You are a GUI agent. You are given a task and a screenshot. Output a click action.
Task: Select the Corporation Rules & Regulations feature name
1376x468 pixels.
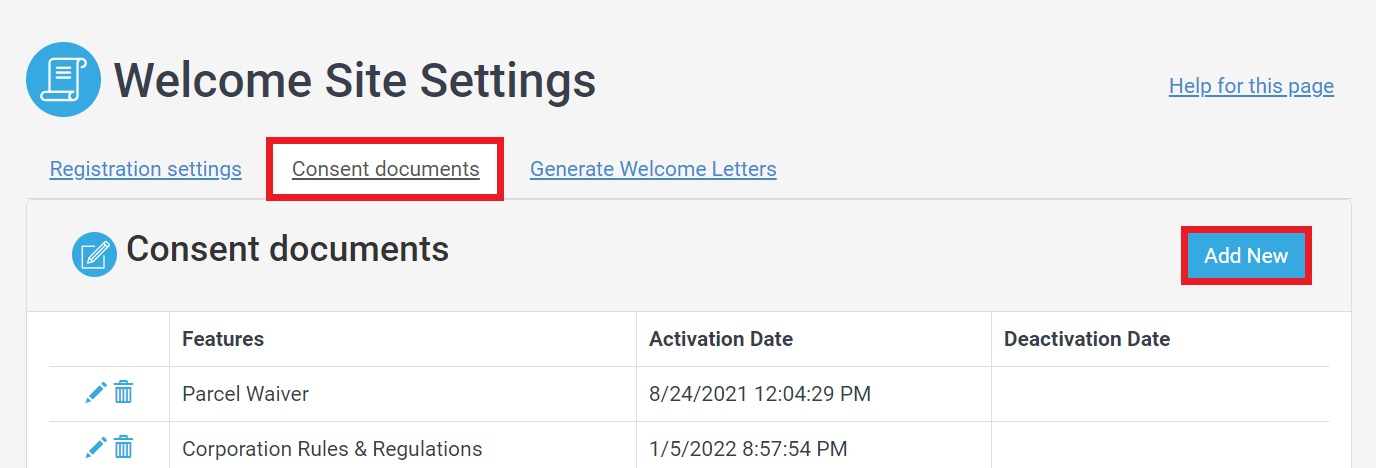click(x=332, y=449)
